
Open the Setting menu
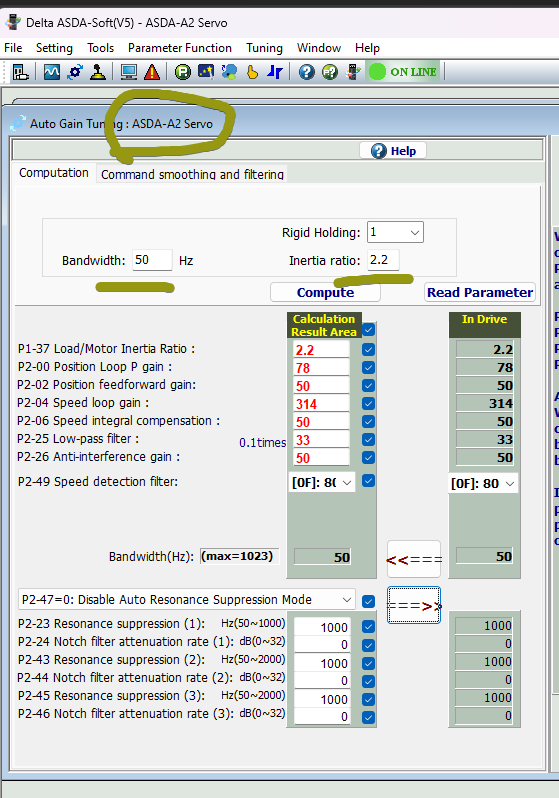click(x=54, y=48)
